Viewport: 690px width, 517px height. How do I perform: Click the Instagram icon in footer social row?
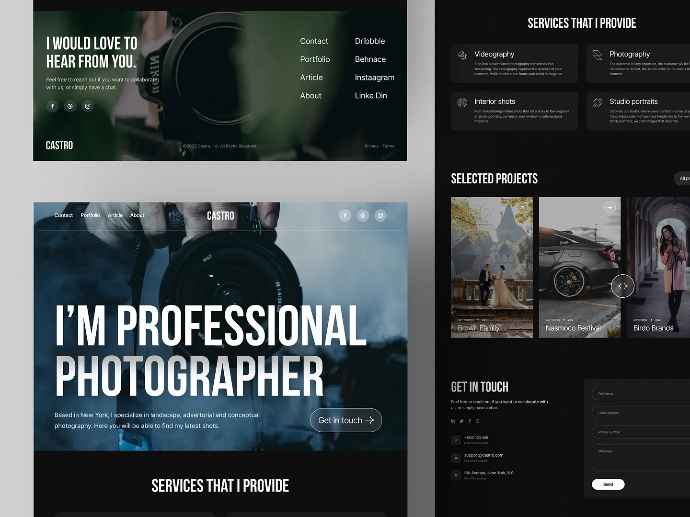coord(88,106)
